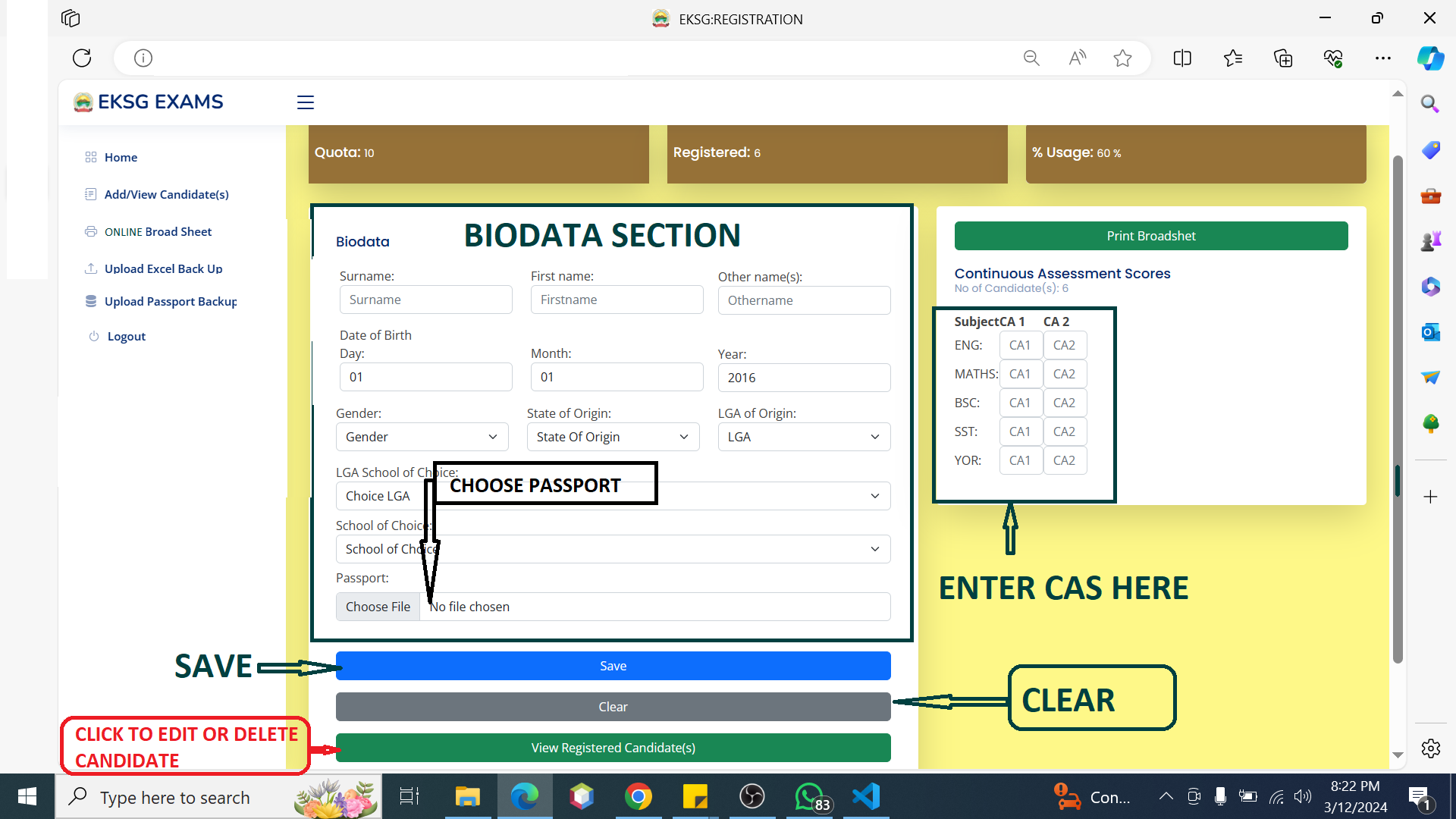Expand the Gender dropdown
The height and width of the screenshot is (819, 1456).
tap(422, 437)
